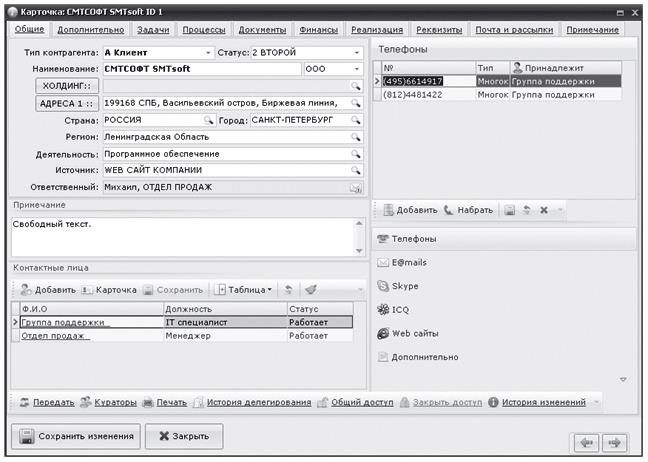Expand the Статус dropdown
This screenshot has height=462, width=648.
tap(355, 52)
